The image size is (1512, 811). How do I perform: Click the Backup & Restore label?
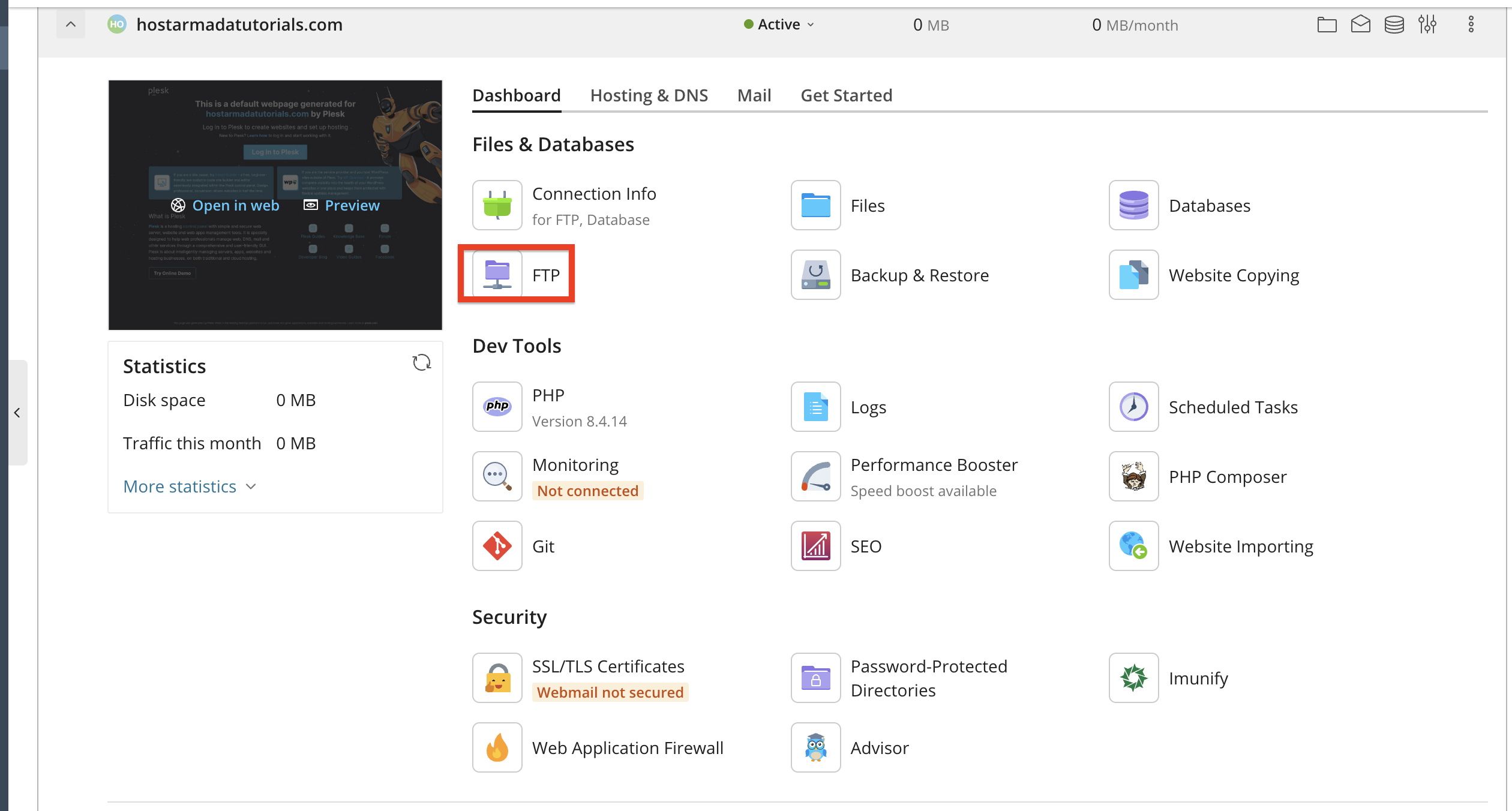[x=920, y=275]
